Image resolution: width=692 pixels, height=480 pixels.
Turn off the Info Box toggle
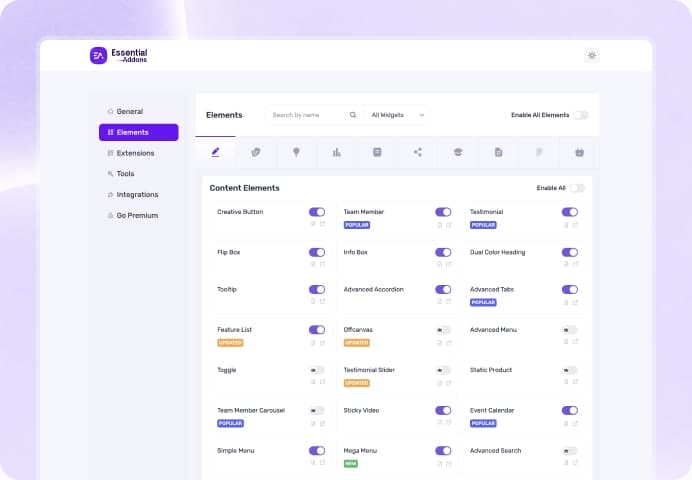(x=443, y=252)
